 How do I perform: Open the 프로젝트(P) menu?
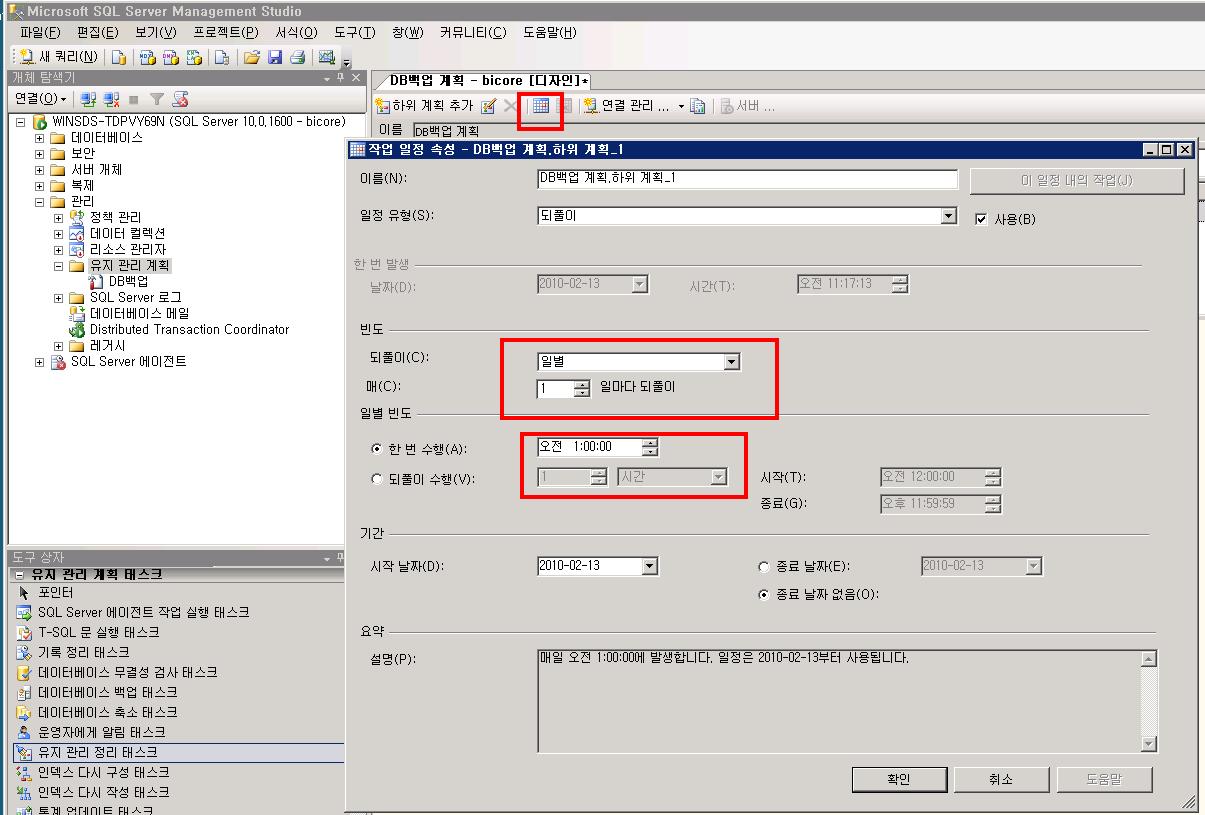[x=224, y=32]
